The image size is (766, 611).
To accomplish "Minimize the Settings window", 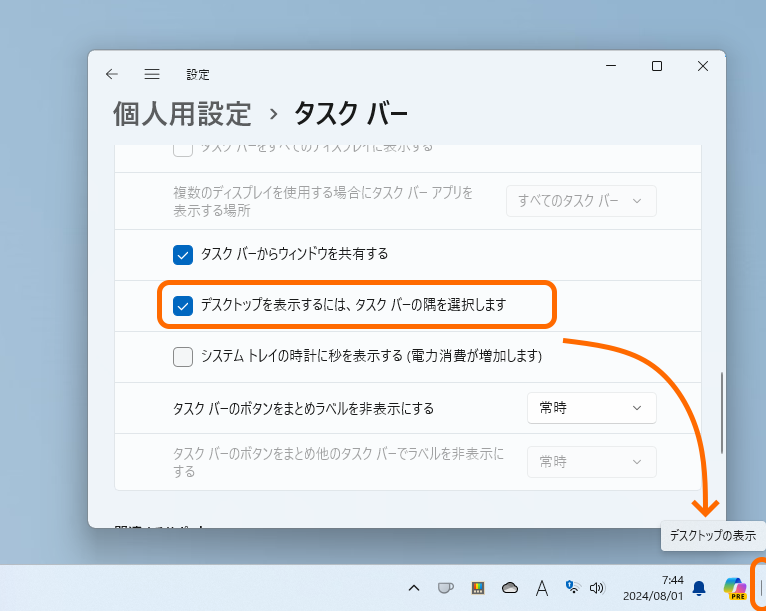I will point(611,66).
